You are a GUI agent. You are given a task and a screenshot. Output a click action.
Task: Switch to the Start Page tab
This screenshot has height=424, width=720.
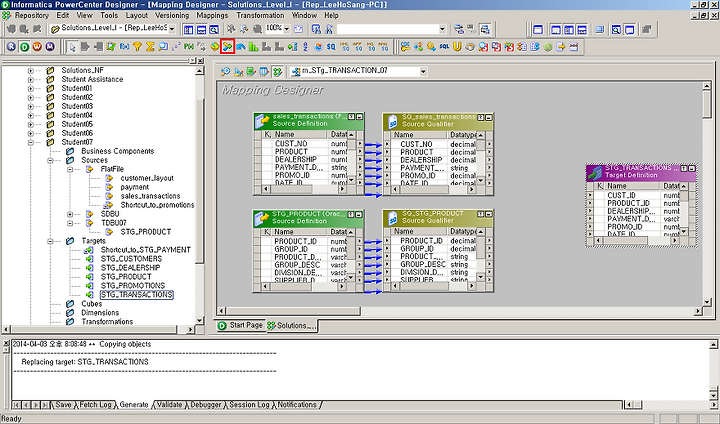pyautogui.click(x=241, y=325)
